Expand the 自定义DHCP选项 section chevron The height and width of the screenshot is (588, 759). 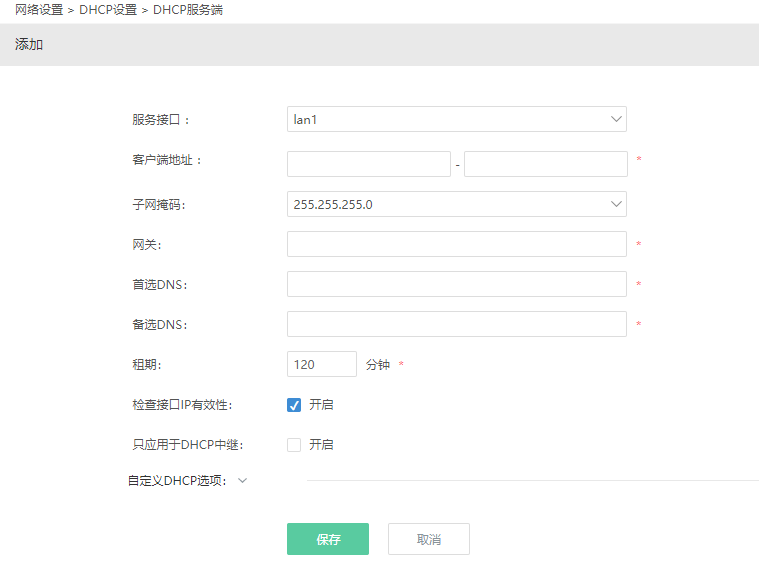tap(243, 481)
